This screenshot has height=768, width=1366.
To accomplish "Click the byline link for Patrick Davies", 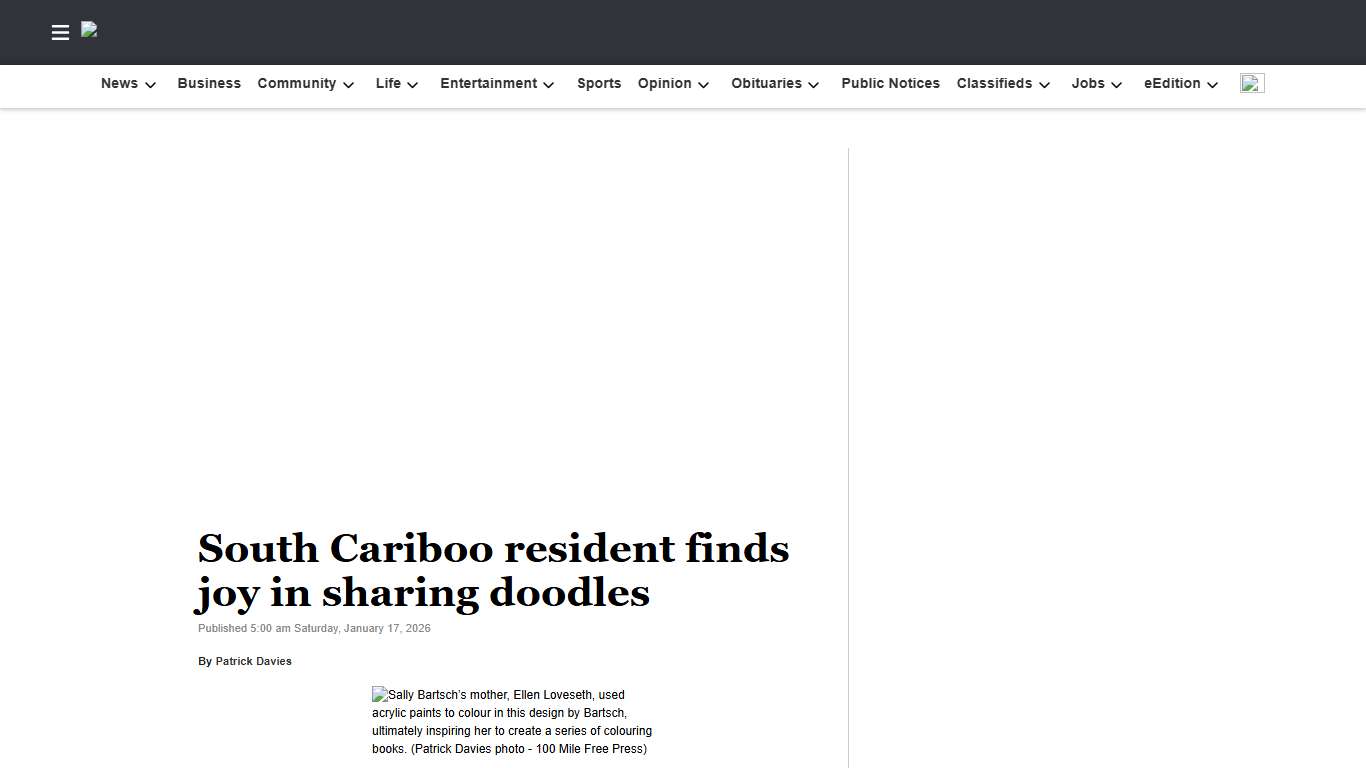I will coord(253,661).
